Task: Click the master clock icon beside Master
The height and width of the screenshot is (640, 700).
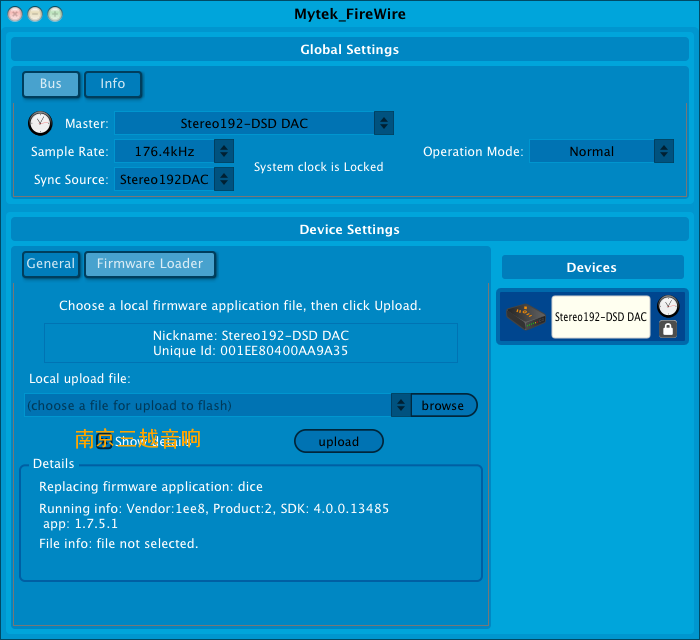Action: tap(40, 123)
